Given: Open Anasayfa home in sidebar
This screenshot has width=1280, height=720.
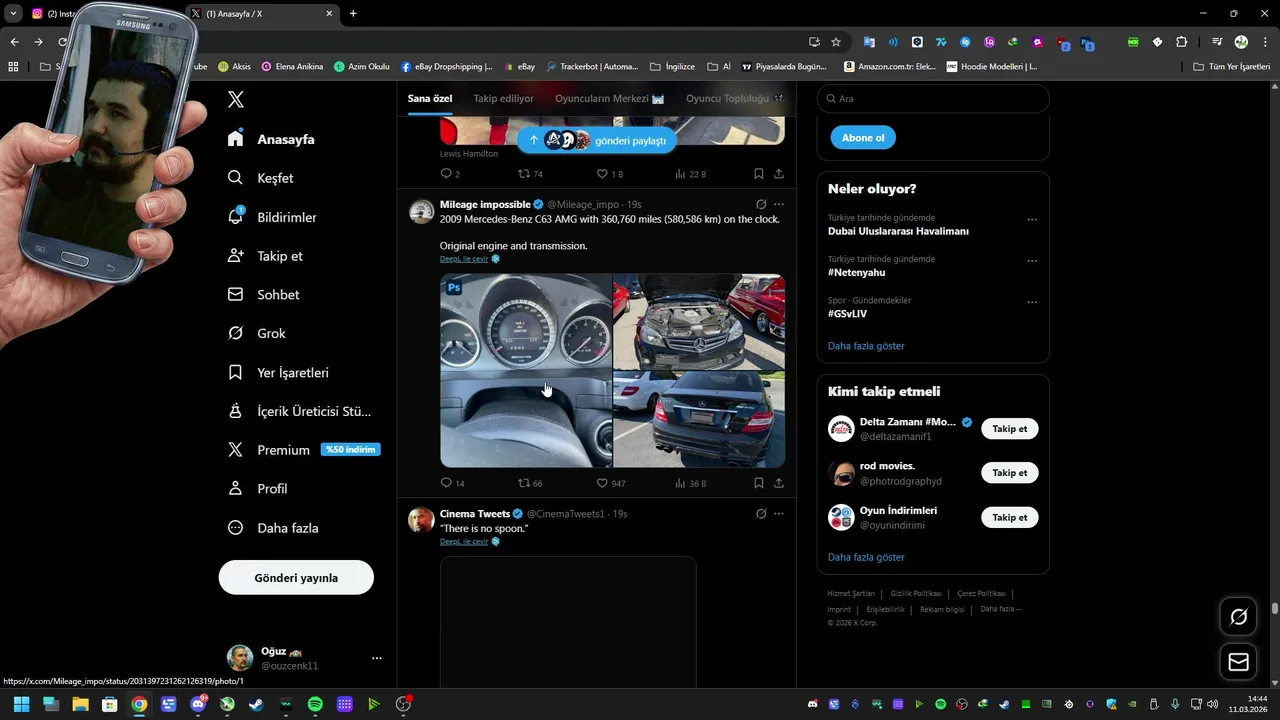Looking at the screenshot, I should tap(271, 139).
